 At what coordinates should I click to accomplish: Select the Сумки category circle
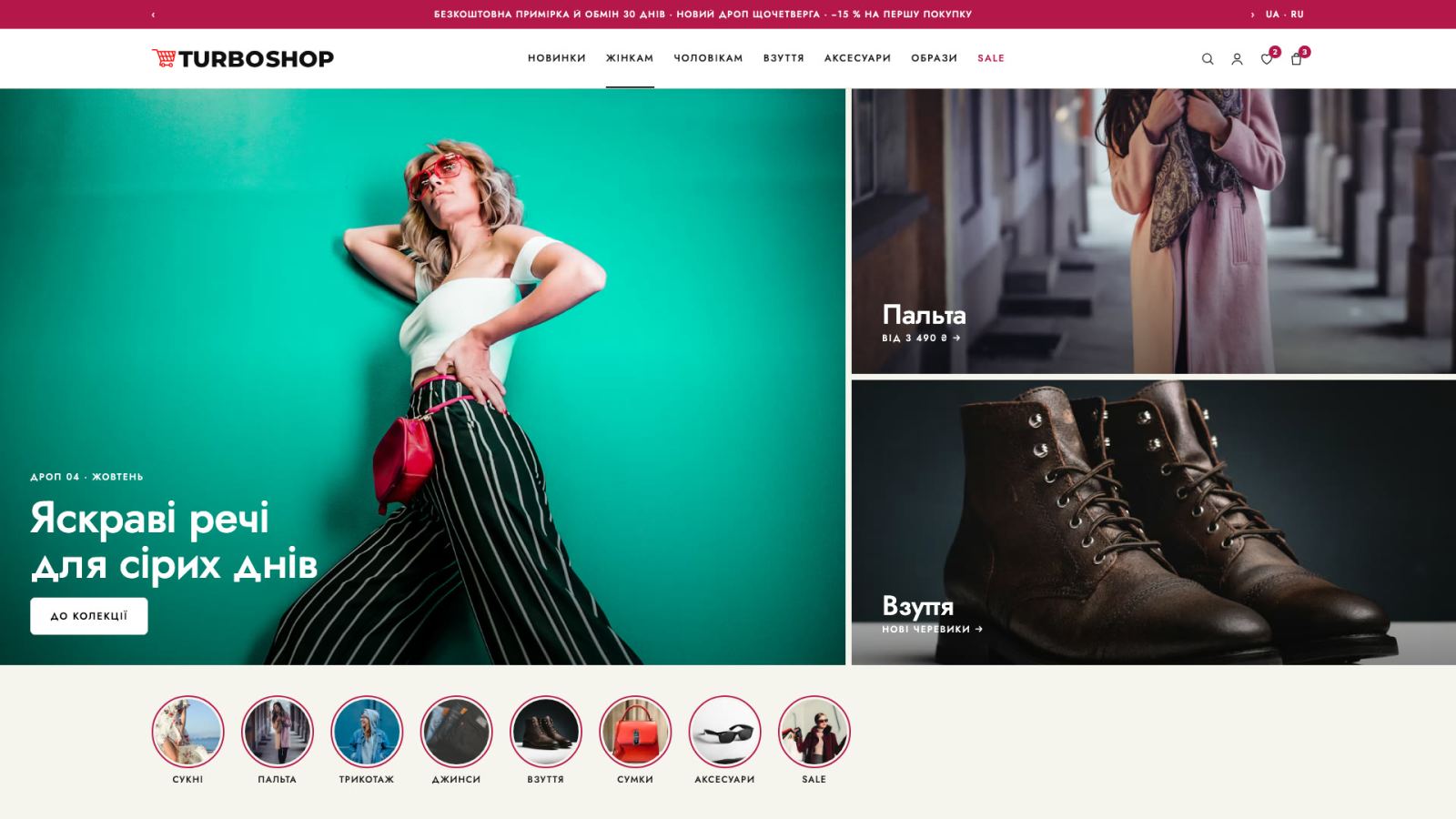[635, 732]
